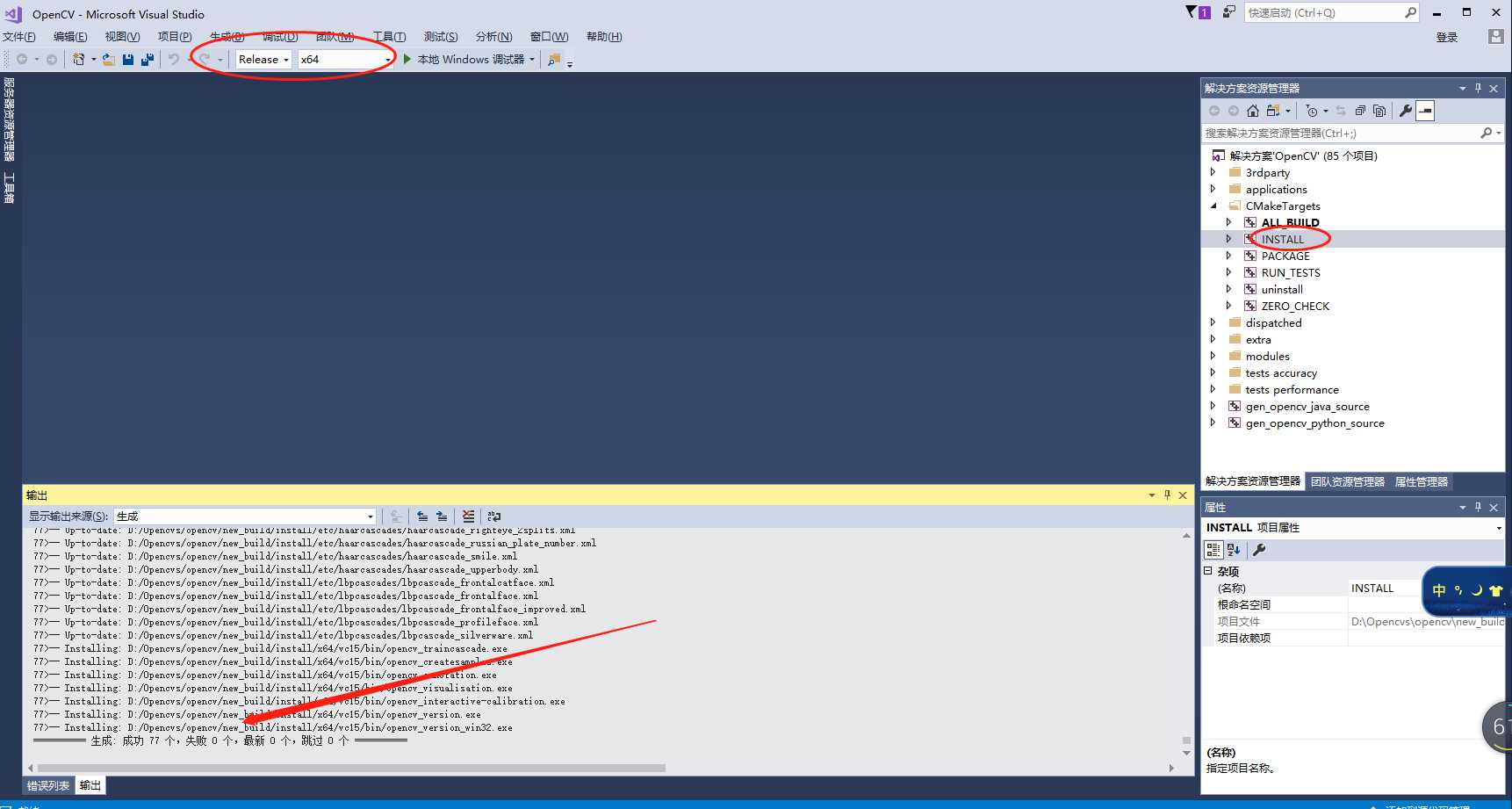Click the 根命名空间 property row
The width and height of the screenshot is (1512, 809).
tap(1352, 604)
